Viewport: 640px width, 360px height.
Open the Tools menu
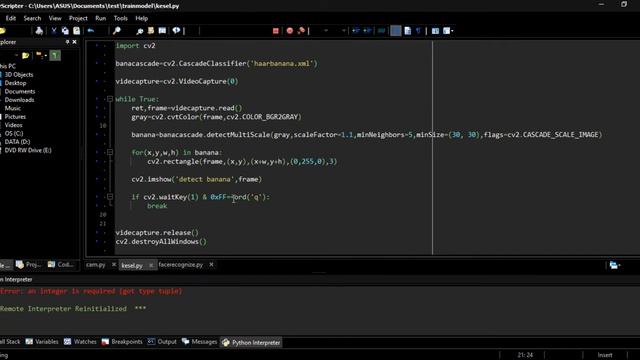click(120, 18)
